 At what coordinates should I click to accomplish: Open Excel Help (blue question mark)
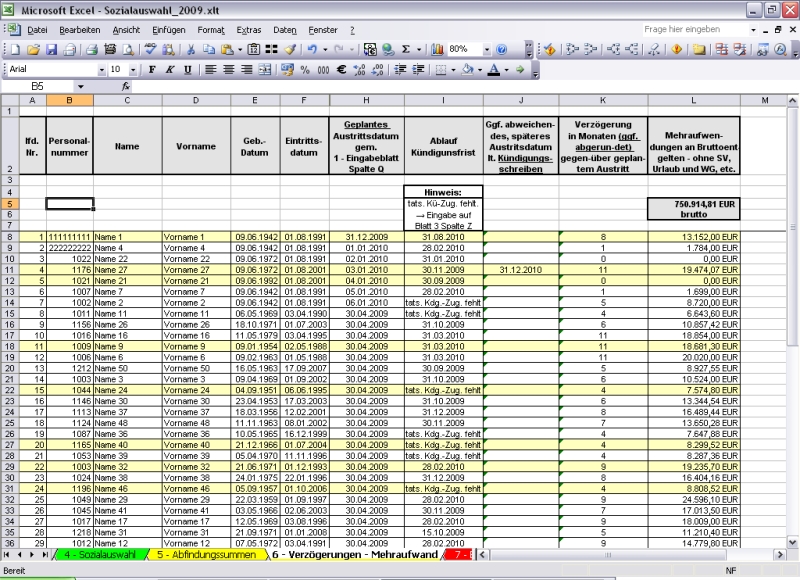coord(502,49)
